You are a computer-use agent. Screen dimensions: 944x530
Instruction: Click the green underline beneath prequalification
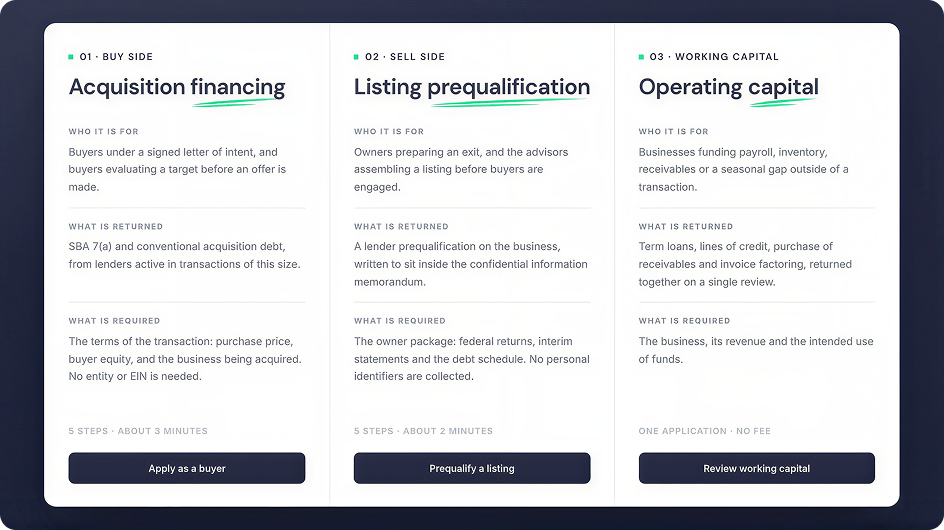click(509, 103)
